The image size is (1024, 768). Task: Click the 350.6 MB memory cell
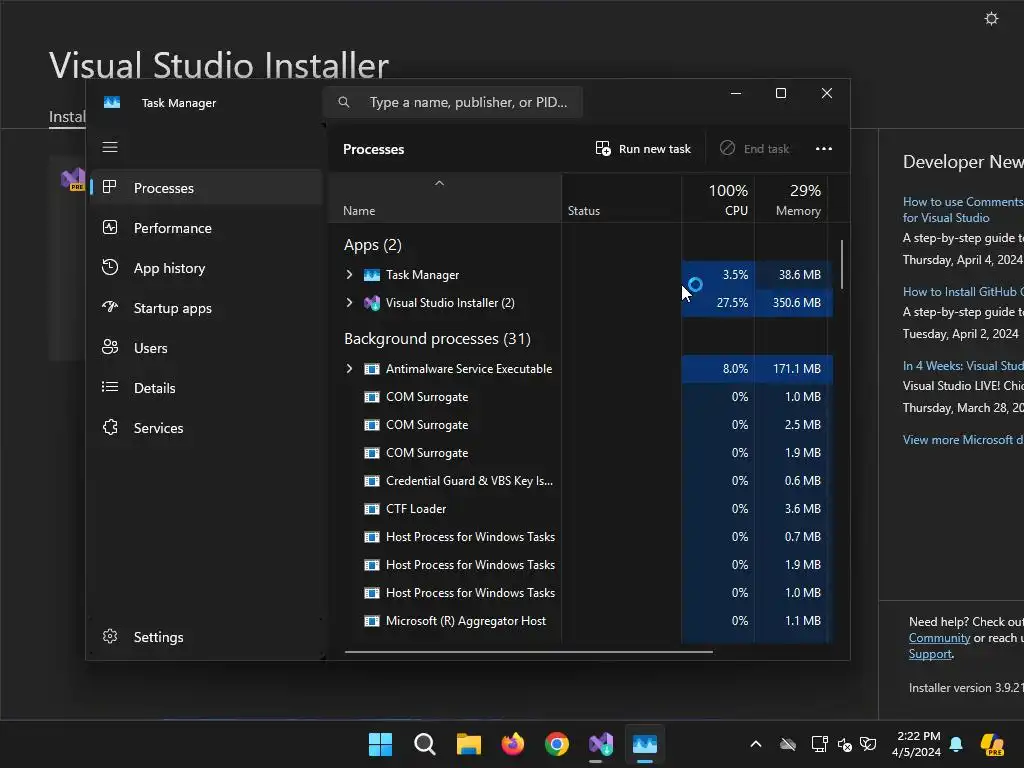pyautogui.click(x=794, y=302)
